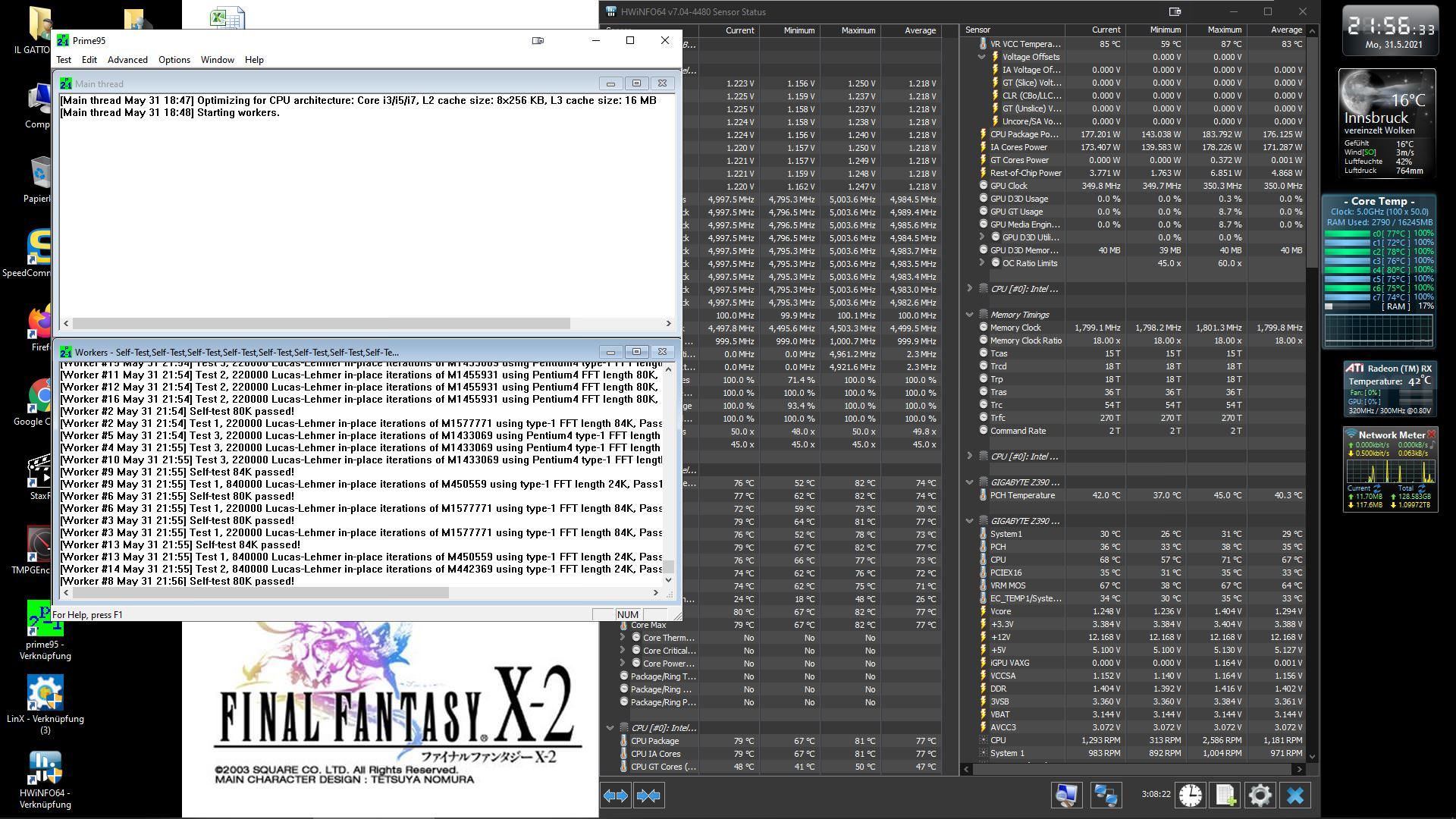1456x819 pixels.
Task: Select LinX - Verknüpfung desktop shortcut
Action: pos(45,704)
